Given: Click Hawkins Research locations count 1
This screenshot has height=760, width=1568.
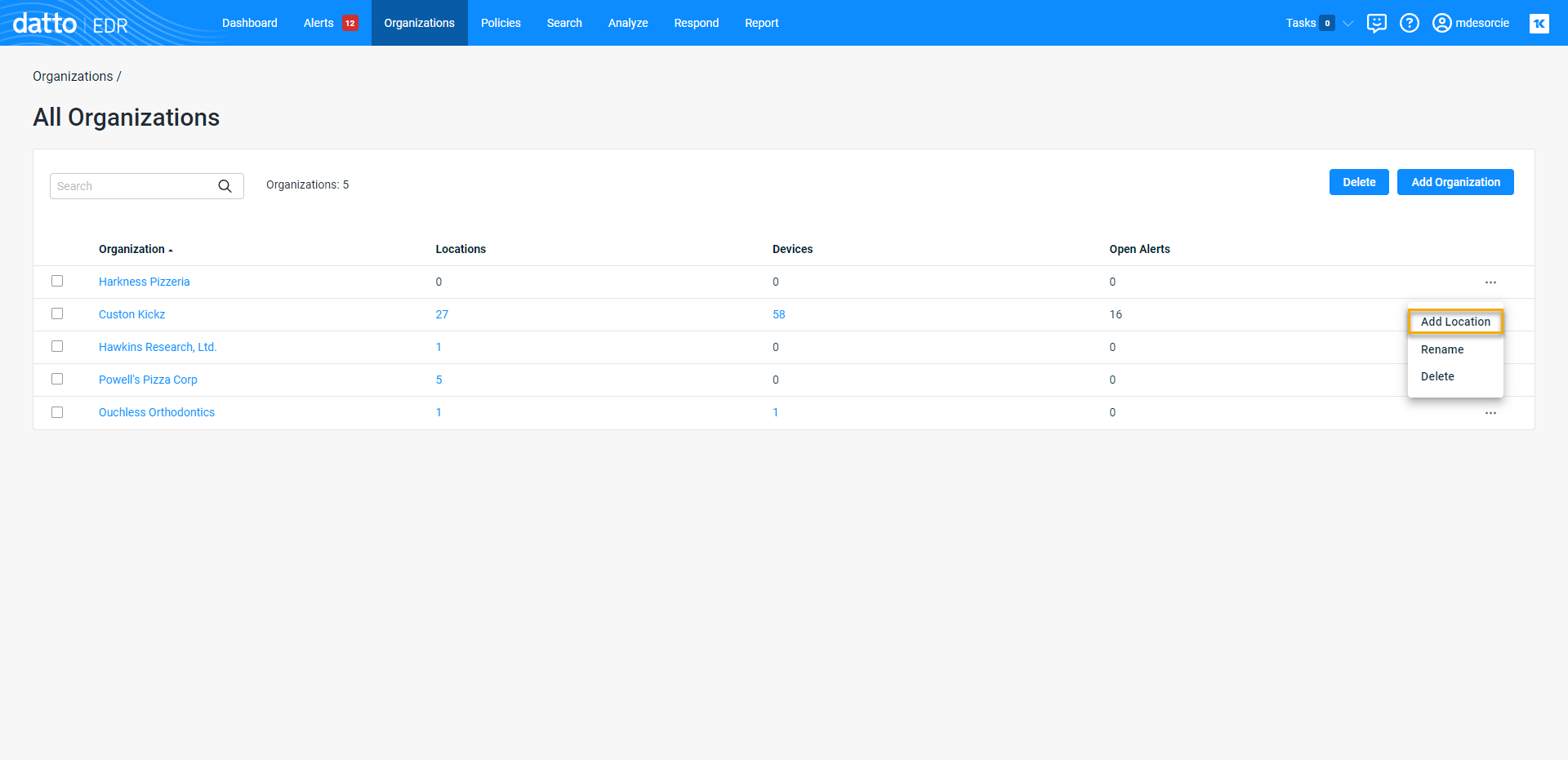Looking at the screenshot, I should coord(439,347).
